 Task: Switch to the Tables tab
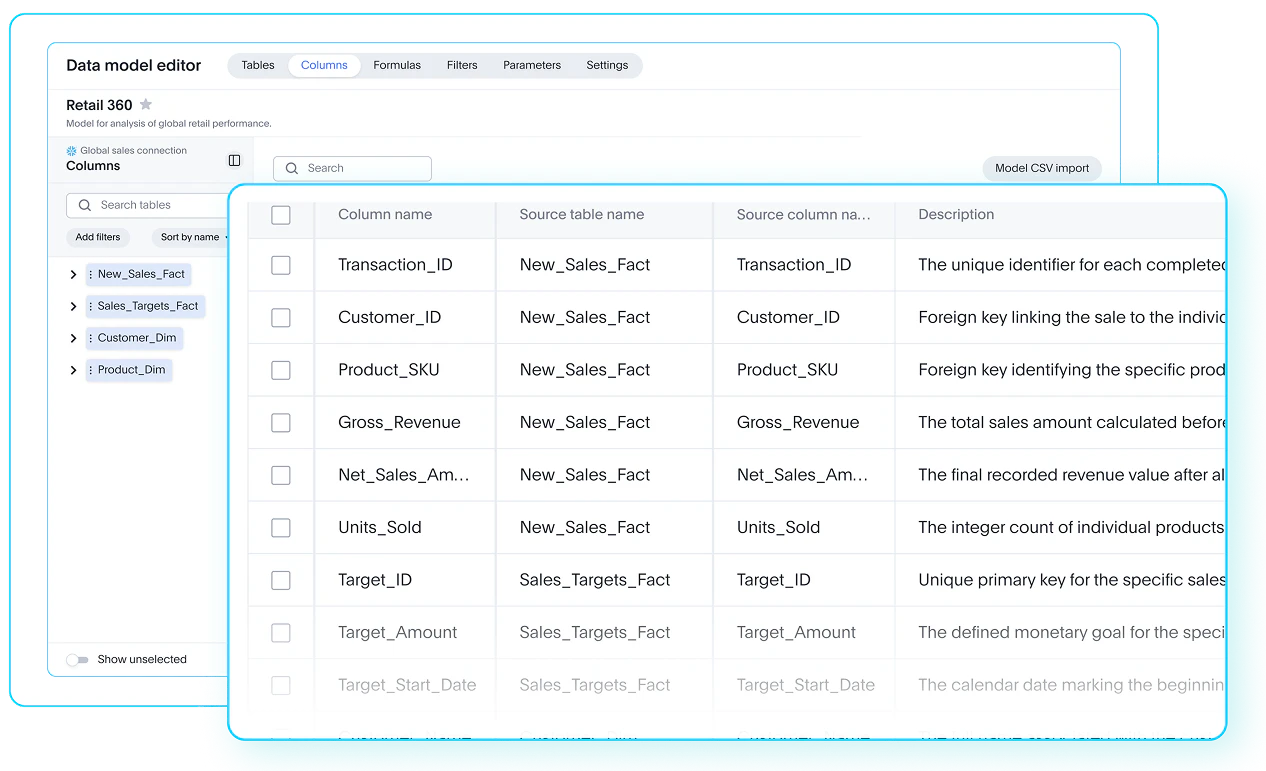[x=258, y=65]
